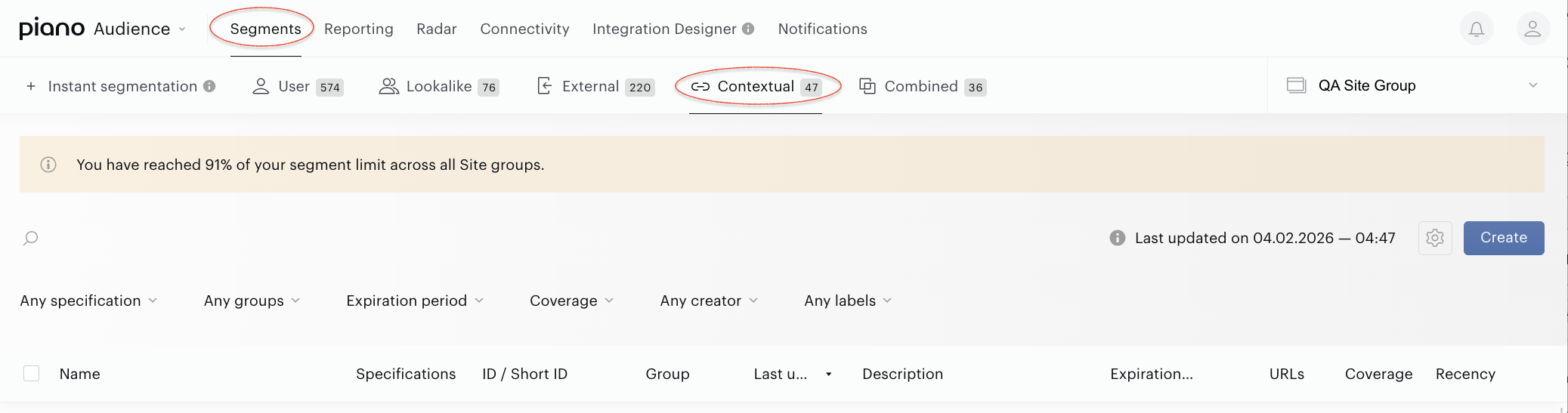
Task: Click the Description column header
Action: click(902, 374)
